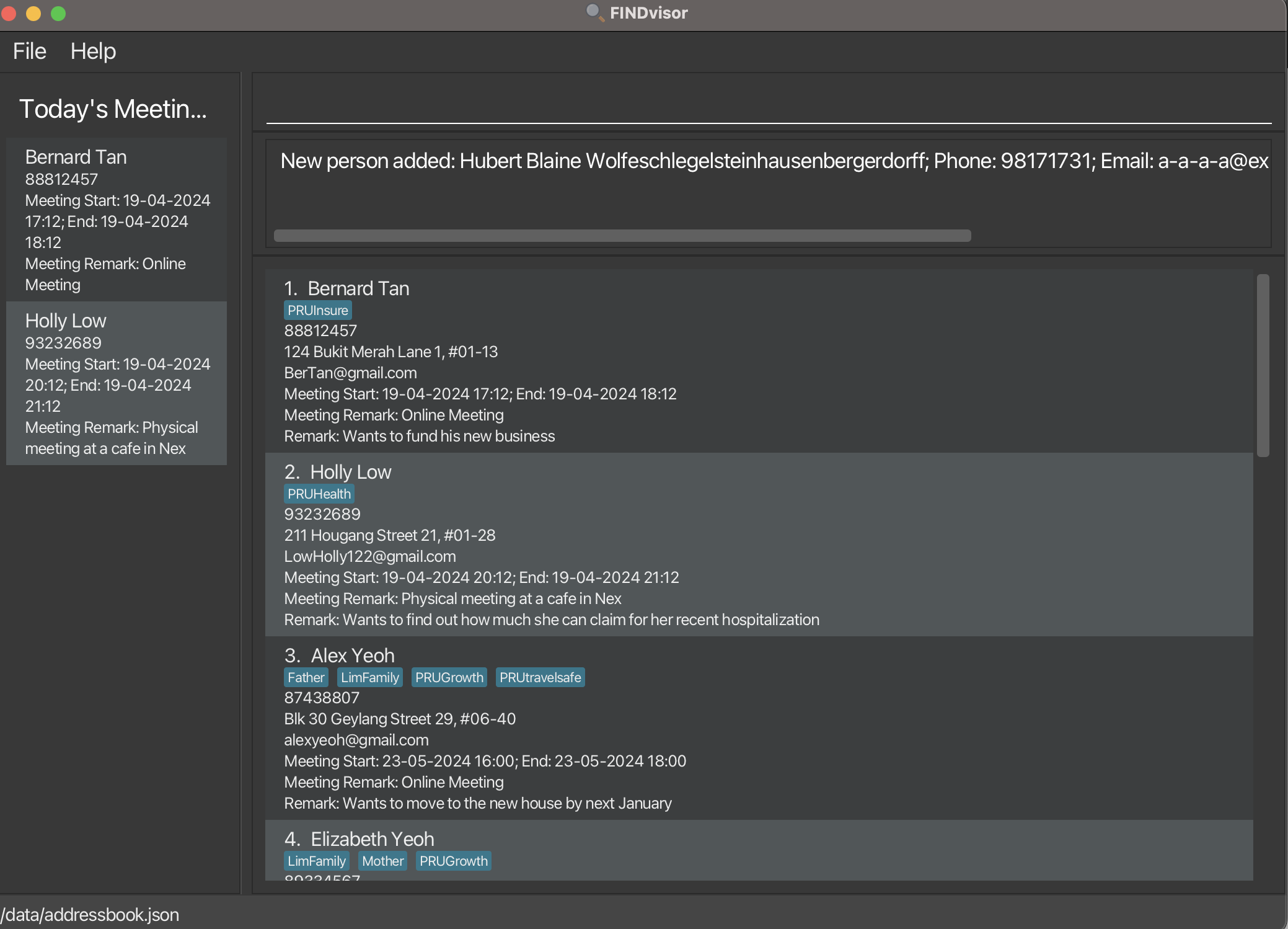Click the Mother tag on Elizabeth Yeoh
Screen dimensions: 1288x929
click(382, 861)
